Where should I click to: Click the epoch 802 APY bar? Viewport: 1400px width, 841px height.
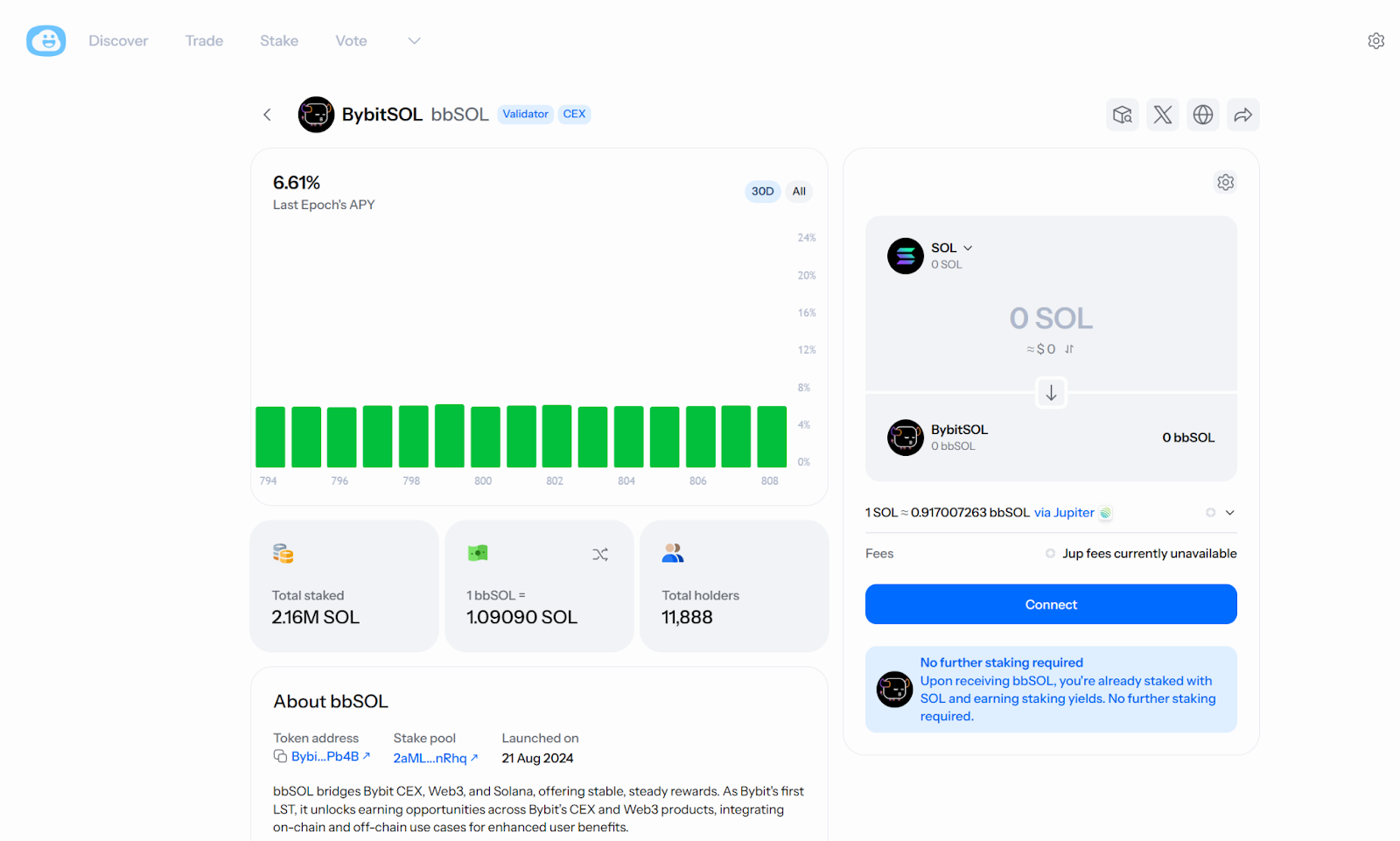point(556,436)
